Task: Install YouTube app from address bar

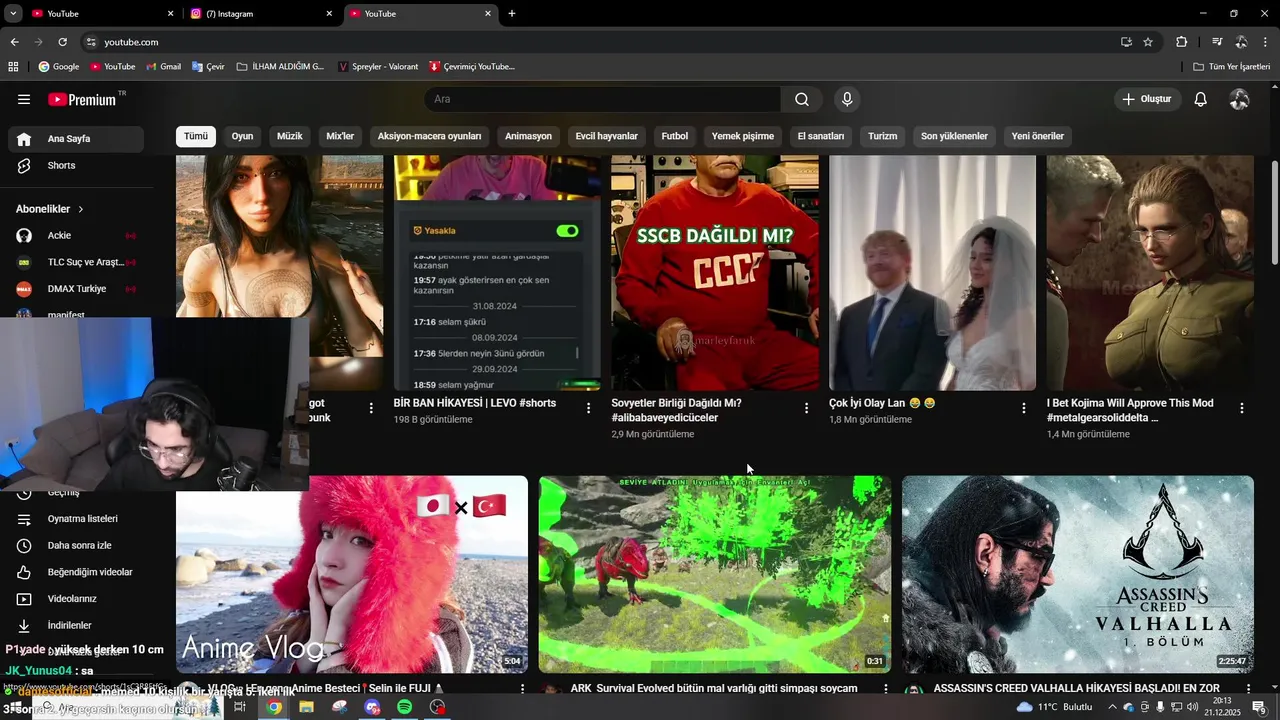Action: [x=1126, y=42]
